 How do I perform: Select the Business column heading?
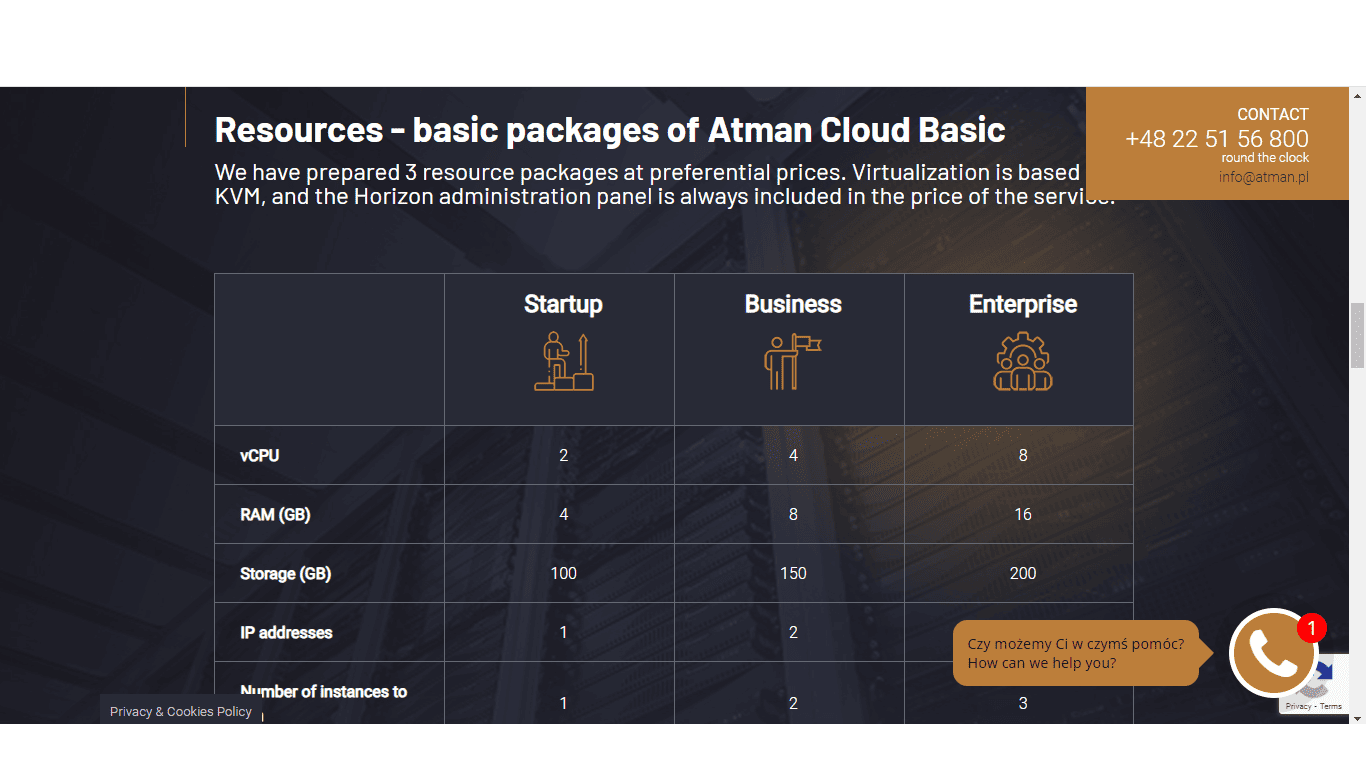tap(793, 304)
